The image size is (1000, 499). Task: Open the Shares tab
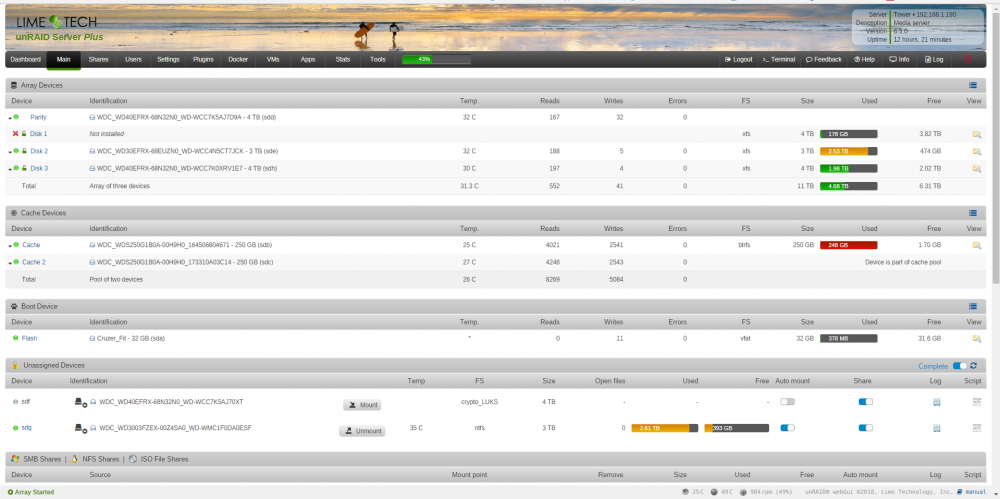[98, 59]
